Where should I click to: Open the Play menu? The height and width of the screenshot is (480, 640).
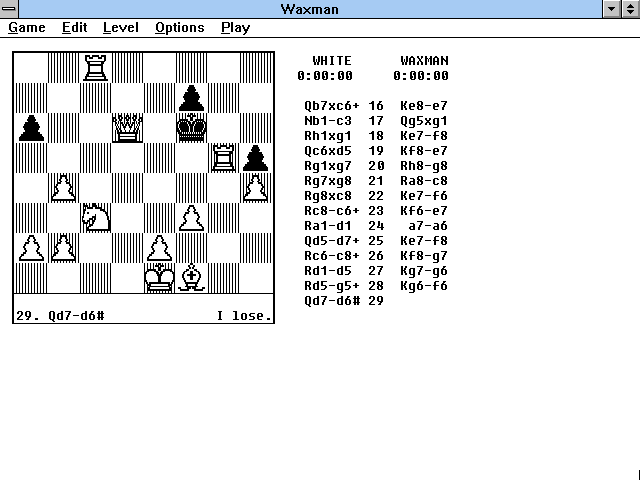tap(236, 28)
